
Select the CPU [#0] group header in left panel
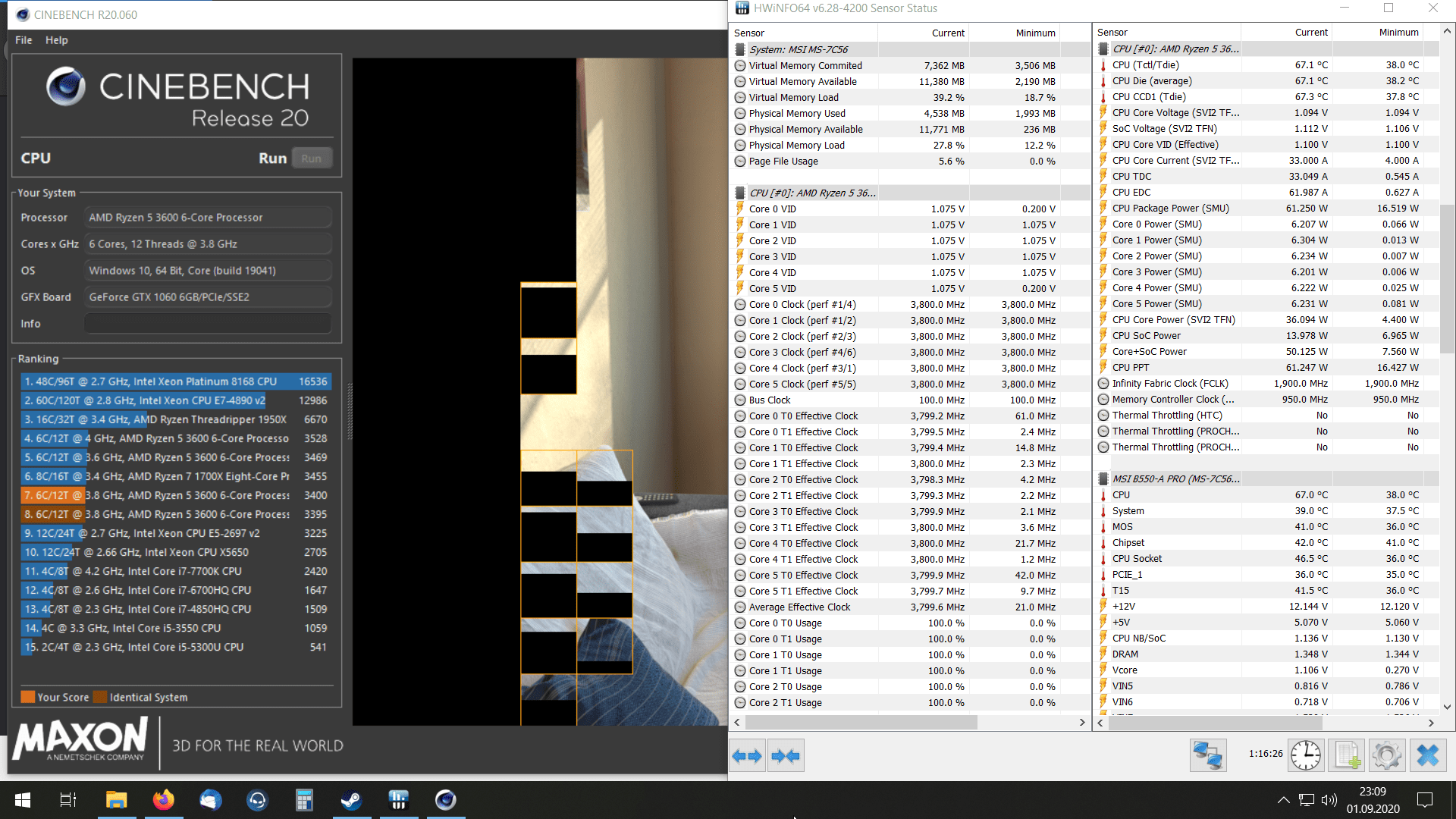pyautogui.click(x=910, y=193)
